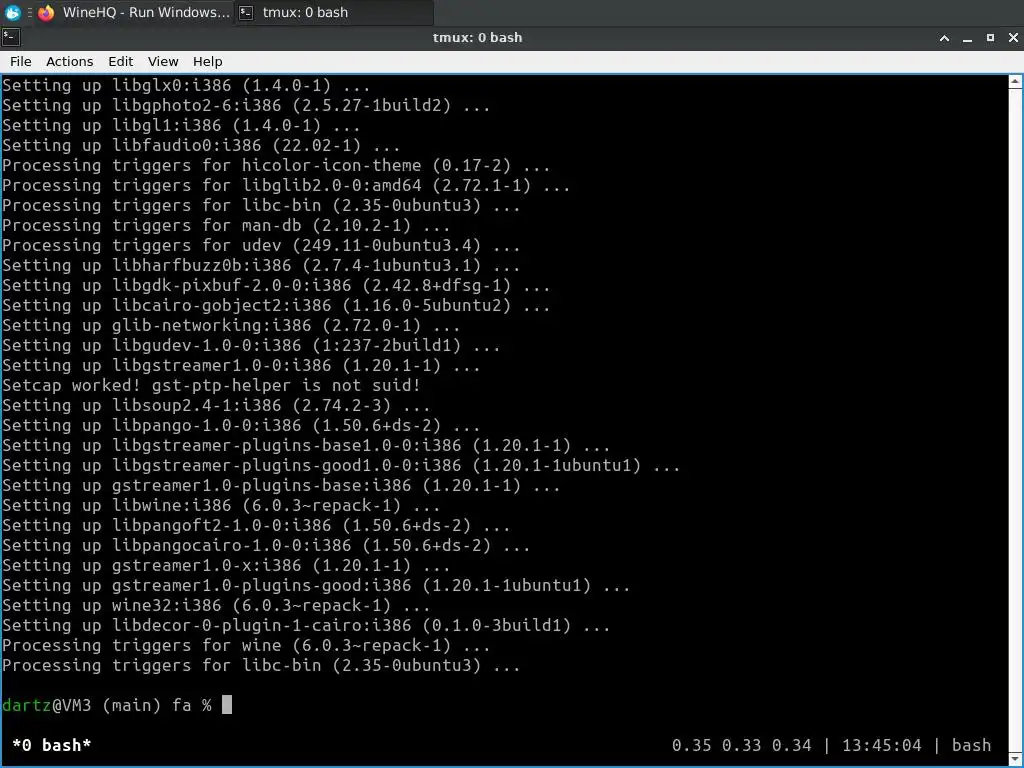Viewport: 1024px width, 768px height.
Task: Select tmux: 0 bash taskbar item
Action: coord(333,12)
